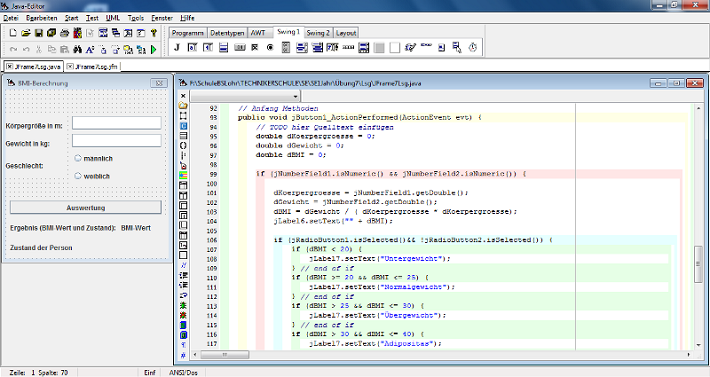Open the Fenster menu
The image size is (710, 377).
click(x=162, y=18)
